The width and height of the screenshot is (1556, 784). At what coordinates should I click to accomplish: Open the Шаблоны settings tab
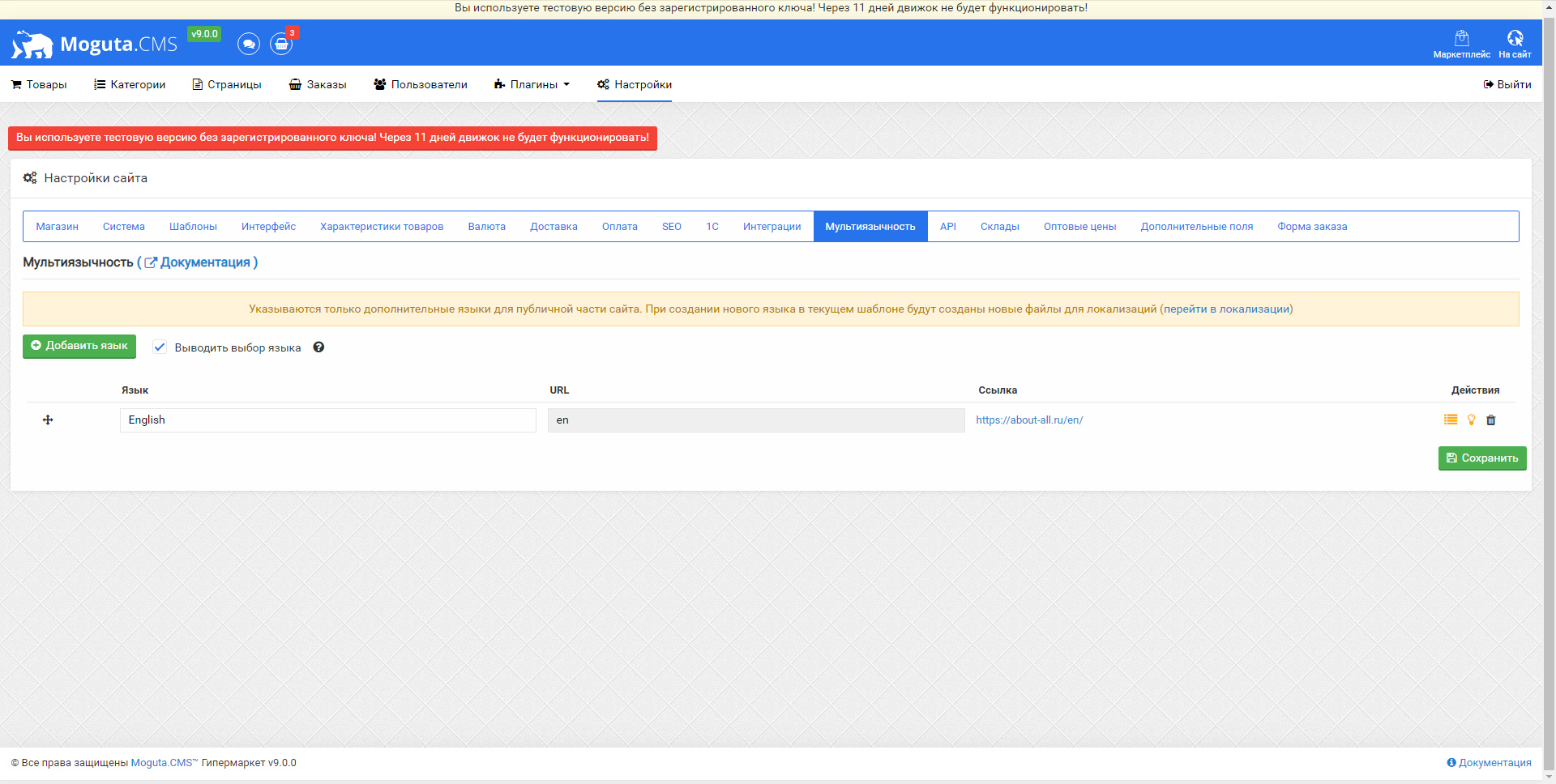tap(193, 227)
